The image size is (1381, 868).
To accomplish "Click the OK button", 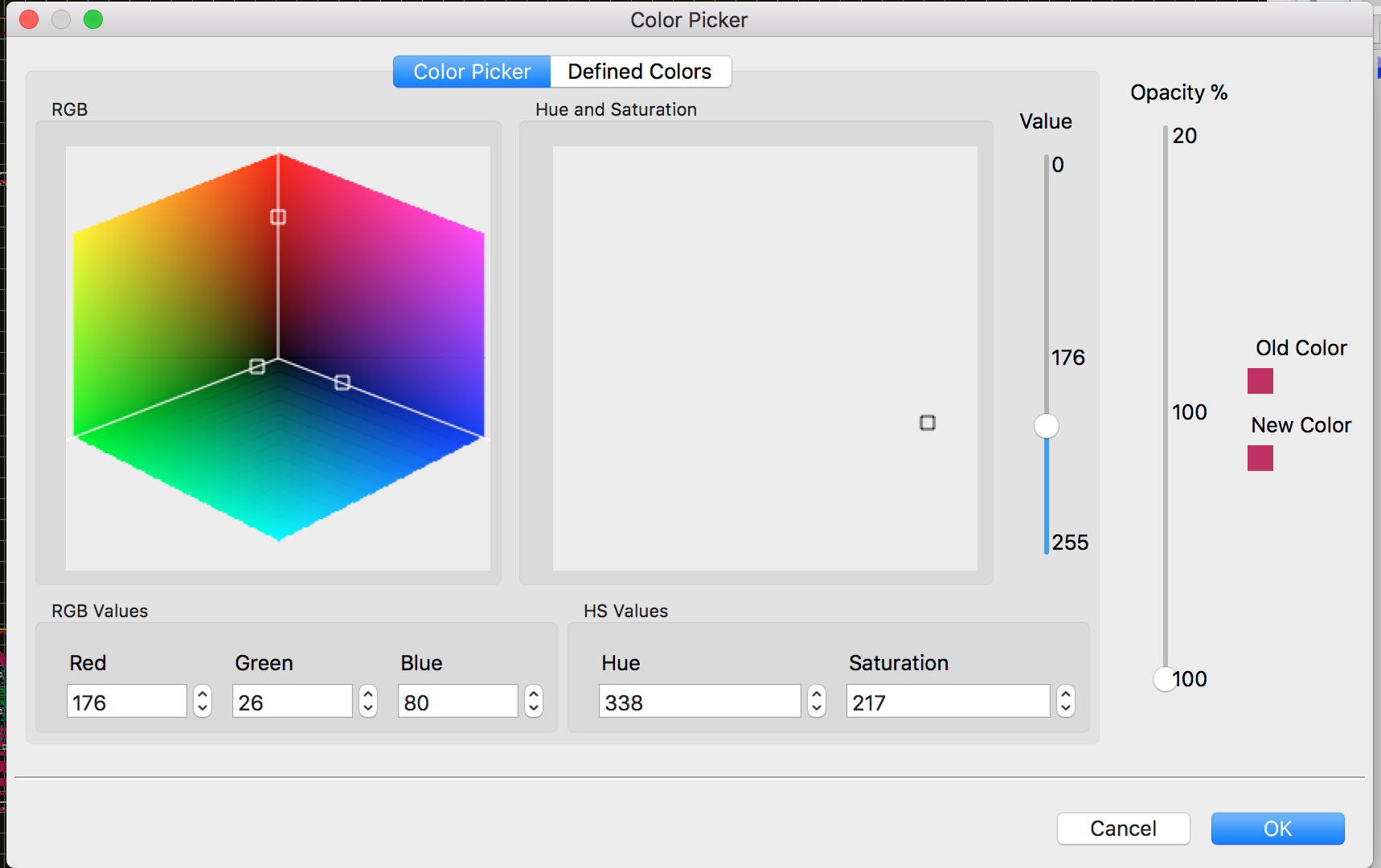I will pos(1277,829).
